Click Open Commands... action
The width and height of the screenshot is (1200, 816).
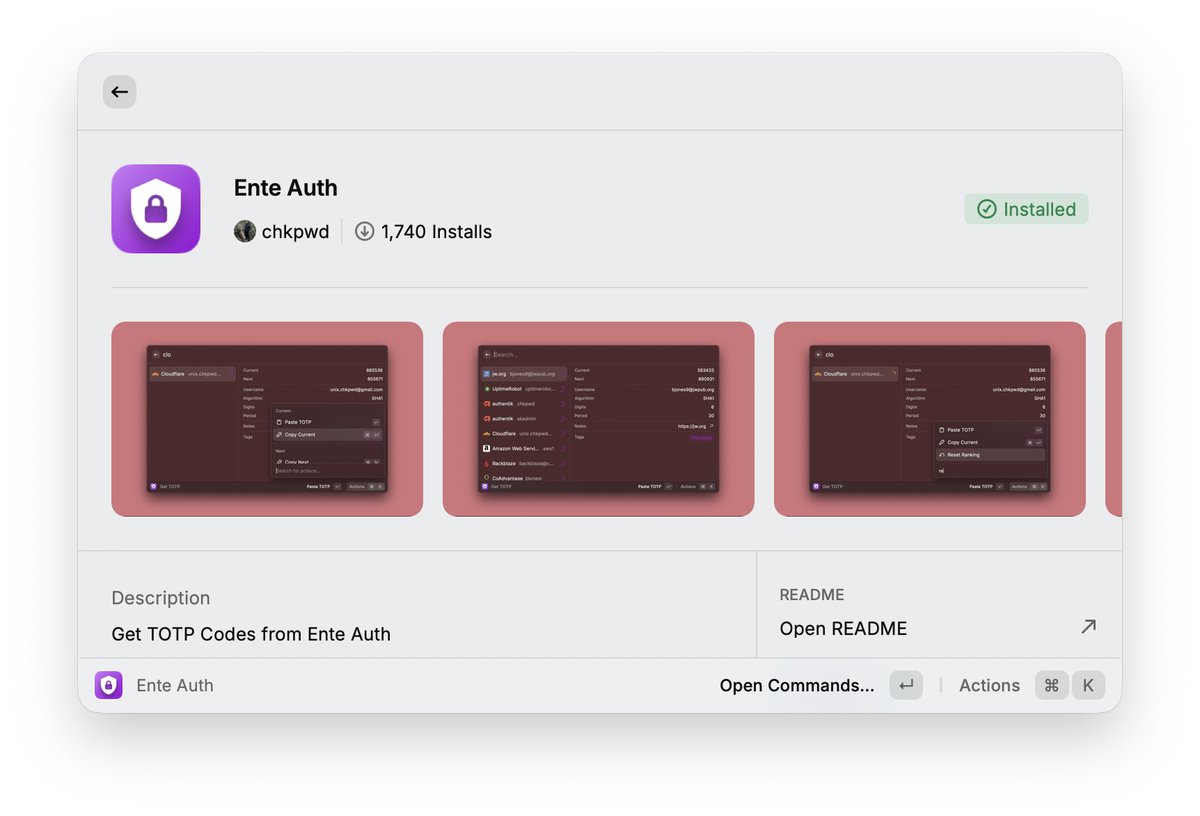(x=797, y=685)
